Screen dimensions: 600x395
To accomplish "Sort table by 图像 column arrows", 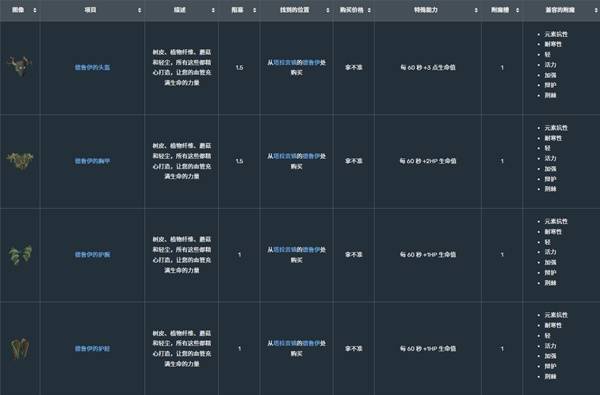I will [35, 10].
